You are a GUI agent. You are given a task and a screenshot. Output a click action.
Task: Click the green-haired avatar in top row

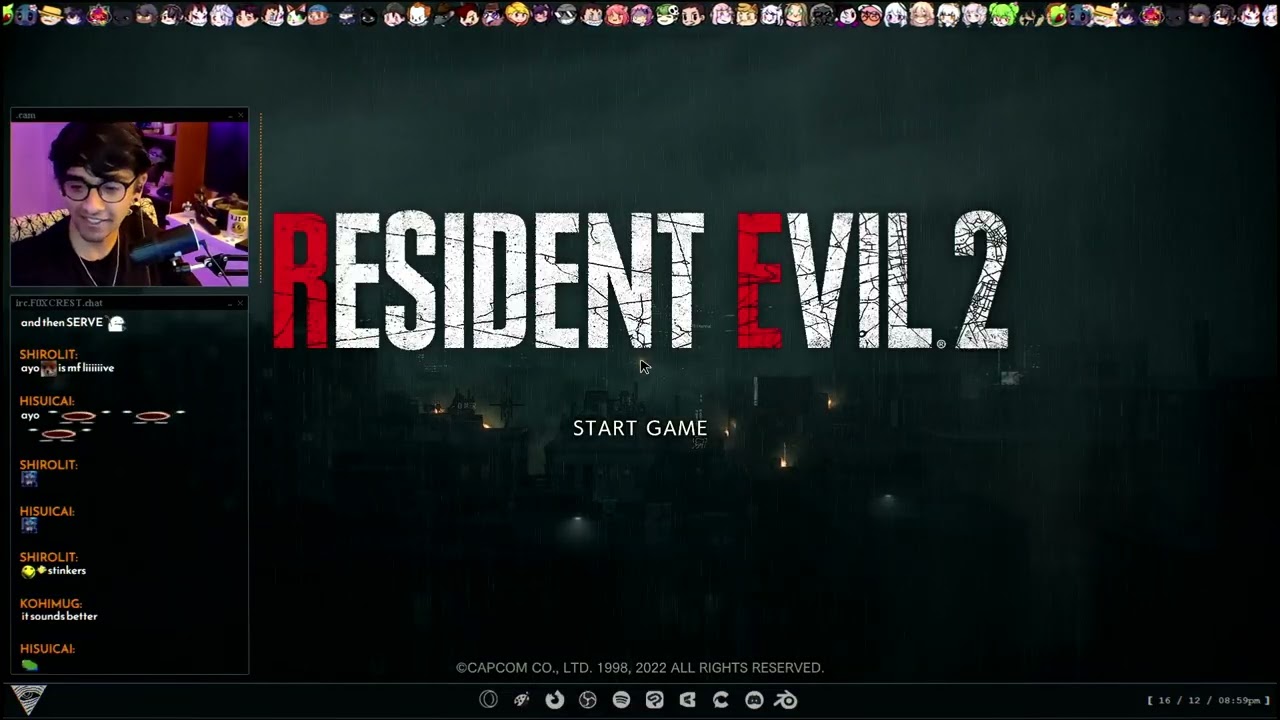point(1004,15)
